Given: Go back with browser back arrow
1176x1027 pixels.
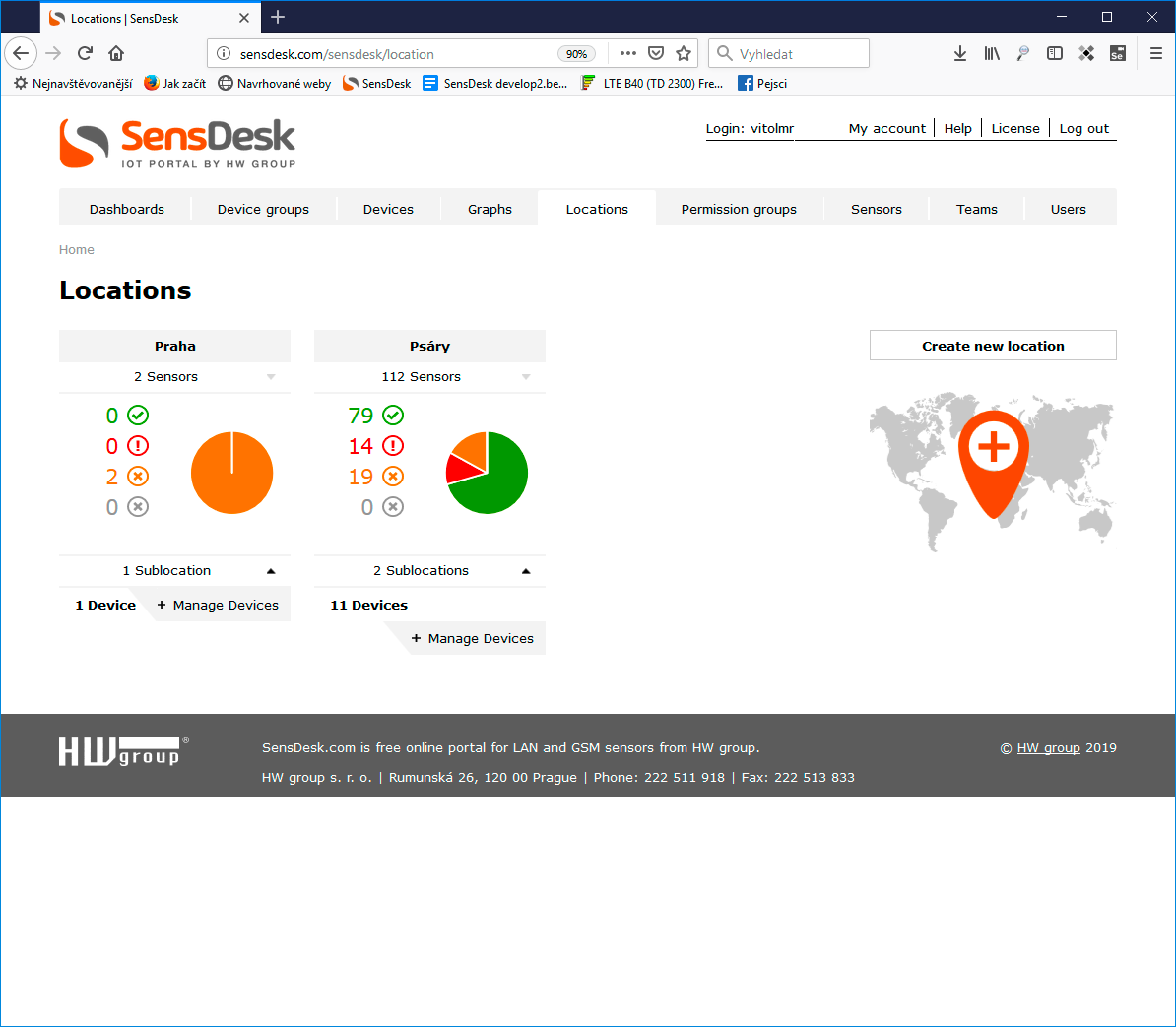Looking at the screenshot, I should (21, 53).
